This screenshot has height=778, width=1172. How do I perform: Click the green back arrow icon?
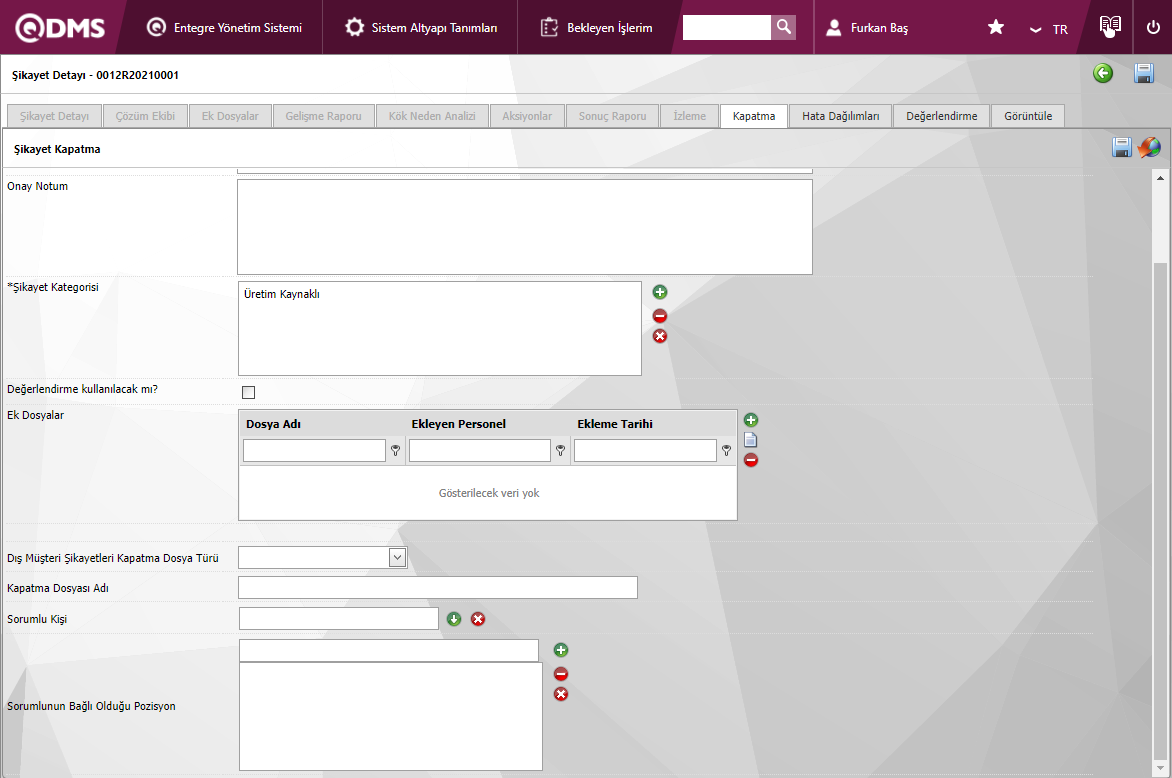coord(1103,73)
